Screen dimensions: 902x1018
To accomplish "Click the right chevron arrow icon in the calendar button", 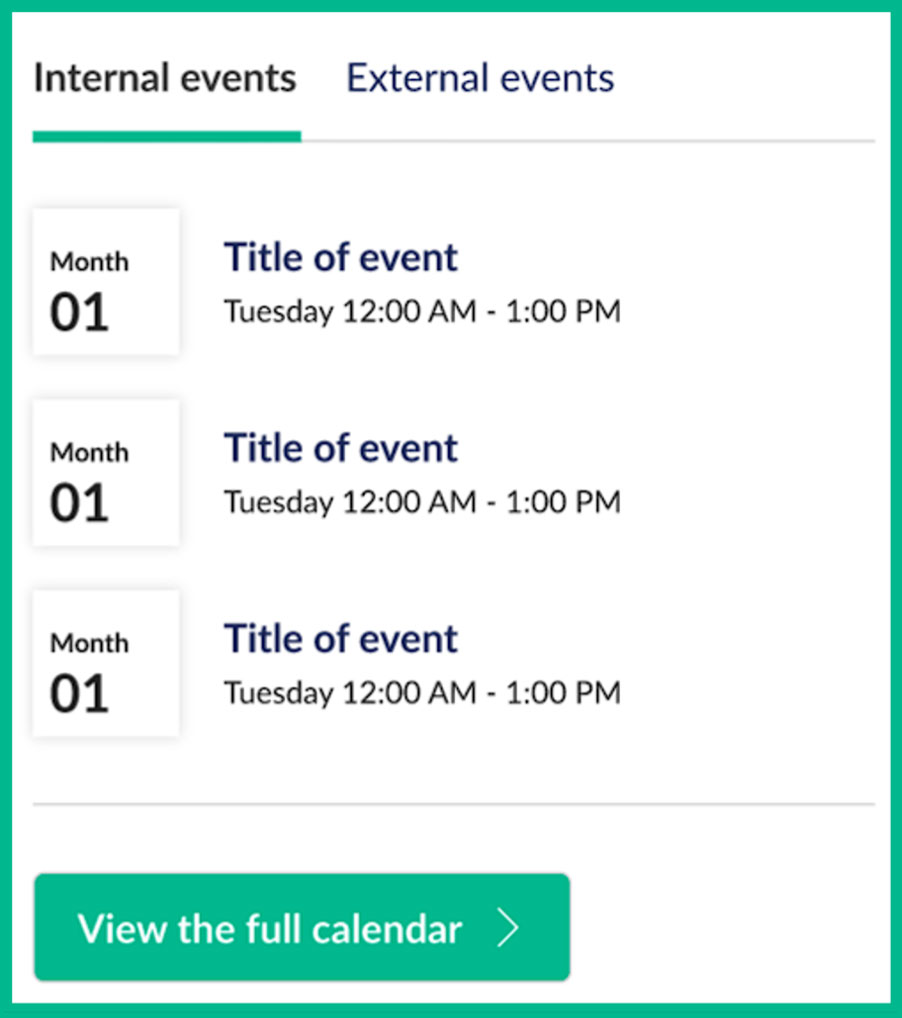I will click(x=509, y=929).
